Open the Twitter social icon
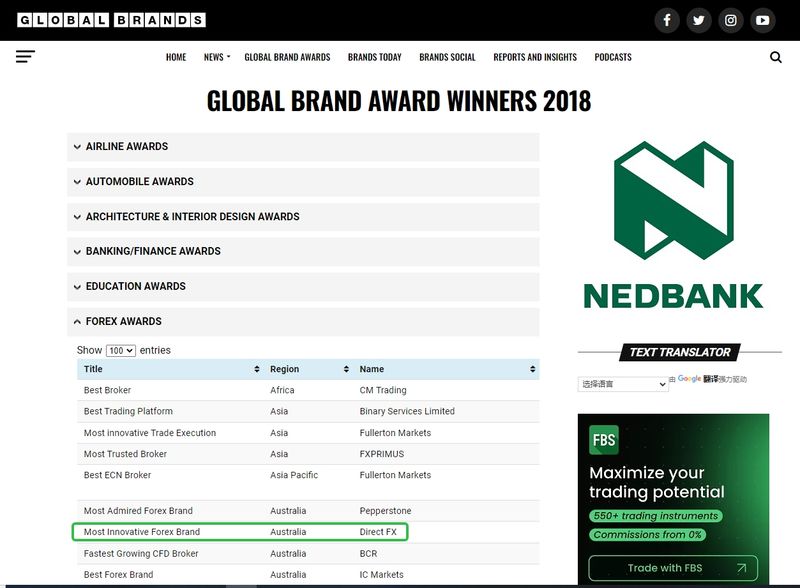The image size is (800, 588). click(x=698, y=20)
